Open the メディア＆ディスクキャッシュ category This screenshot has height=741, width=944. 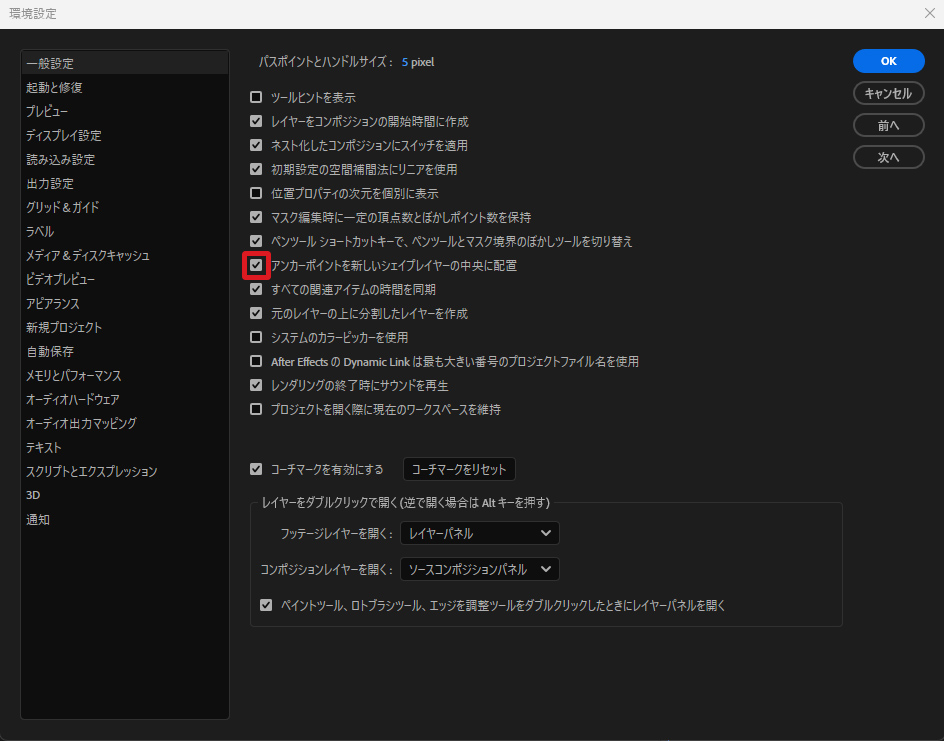coord(88,255)
